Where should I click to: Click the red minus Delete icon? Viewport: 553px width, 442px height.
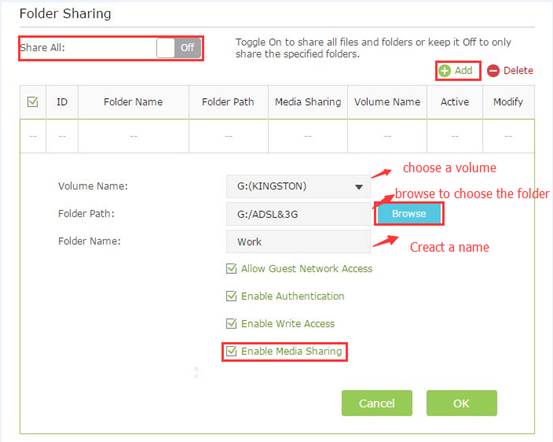493,71
